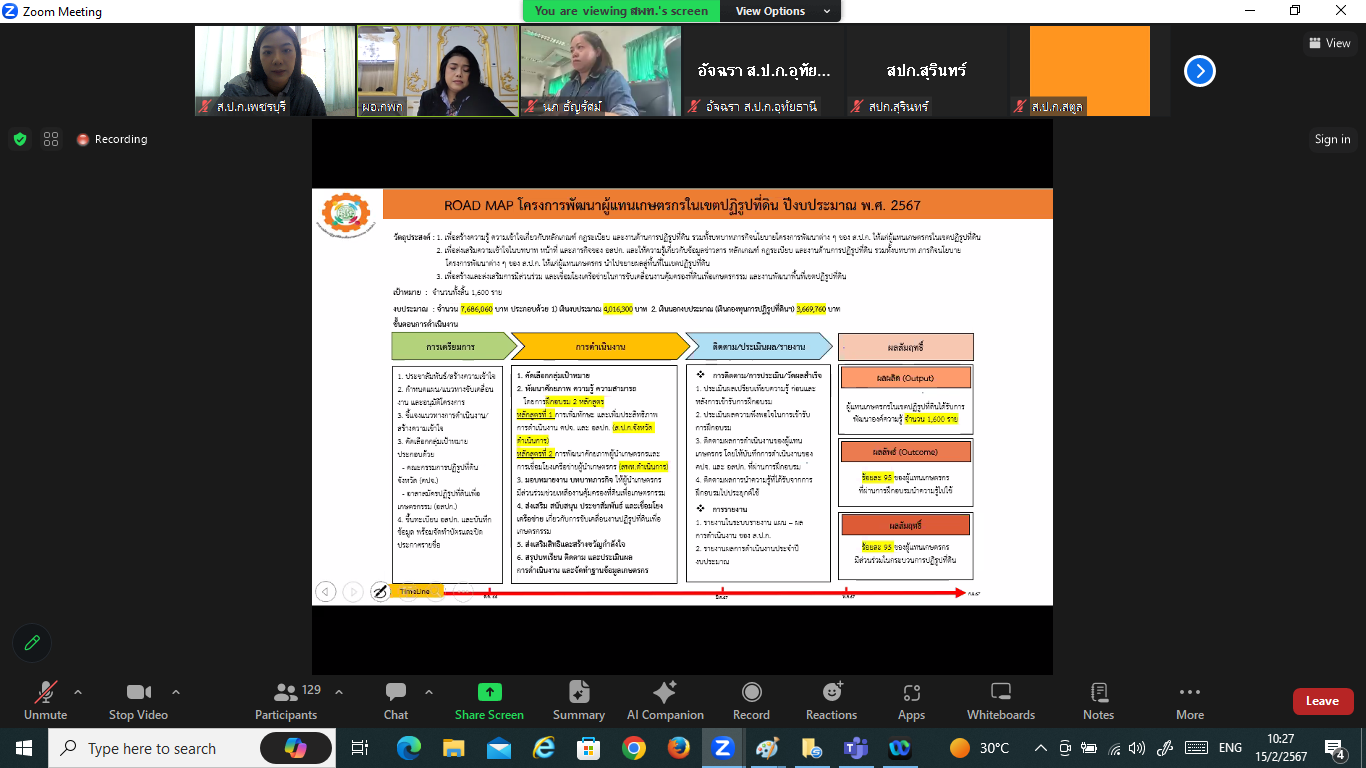Open the View Options dropdown
1366x768 pixels.
coord(783,11)
